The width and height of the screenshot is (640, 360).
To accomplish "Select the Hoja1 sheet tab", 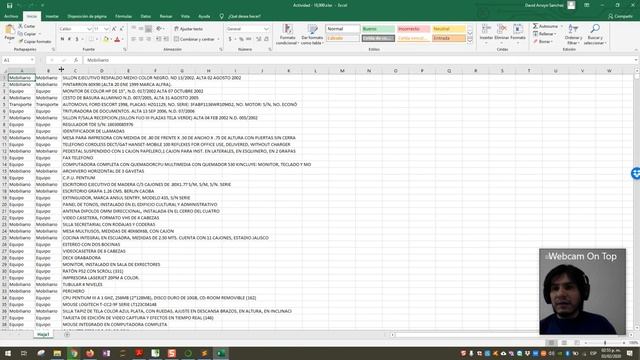I will [x=43, y=334].
